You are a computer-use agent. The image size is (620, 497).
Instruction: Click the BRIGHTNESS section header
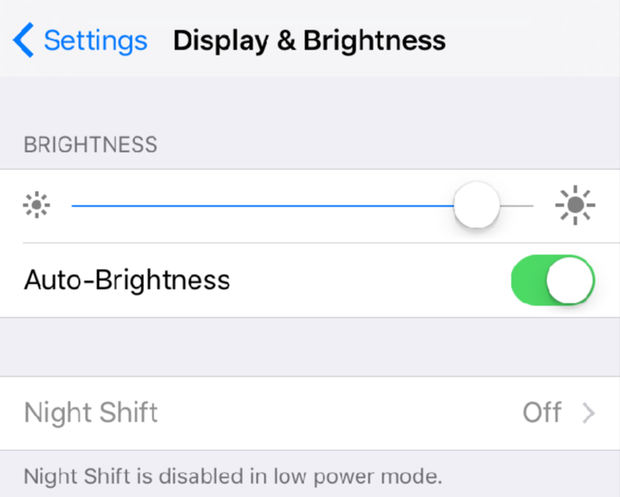coord(91,144)
